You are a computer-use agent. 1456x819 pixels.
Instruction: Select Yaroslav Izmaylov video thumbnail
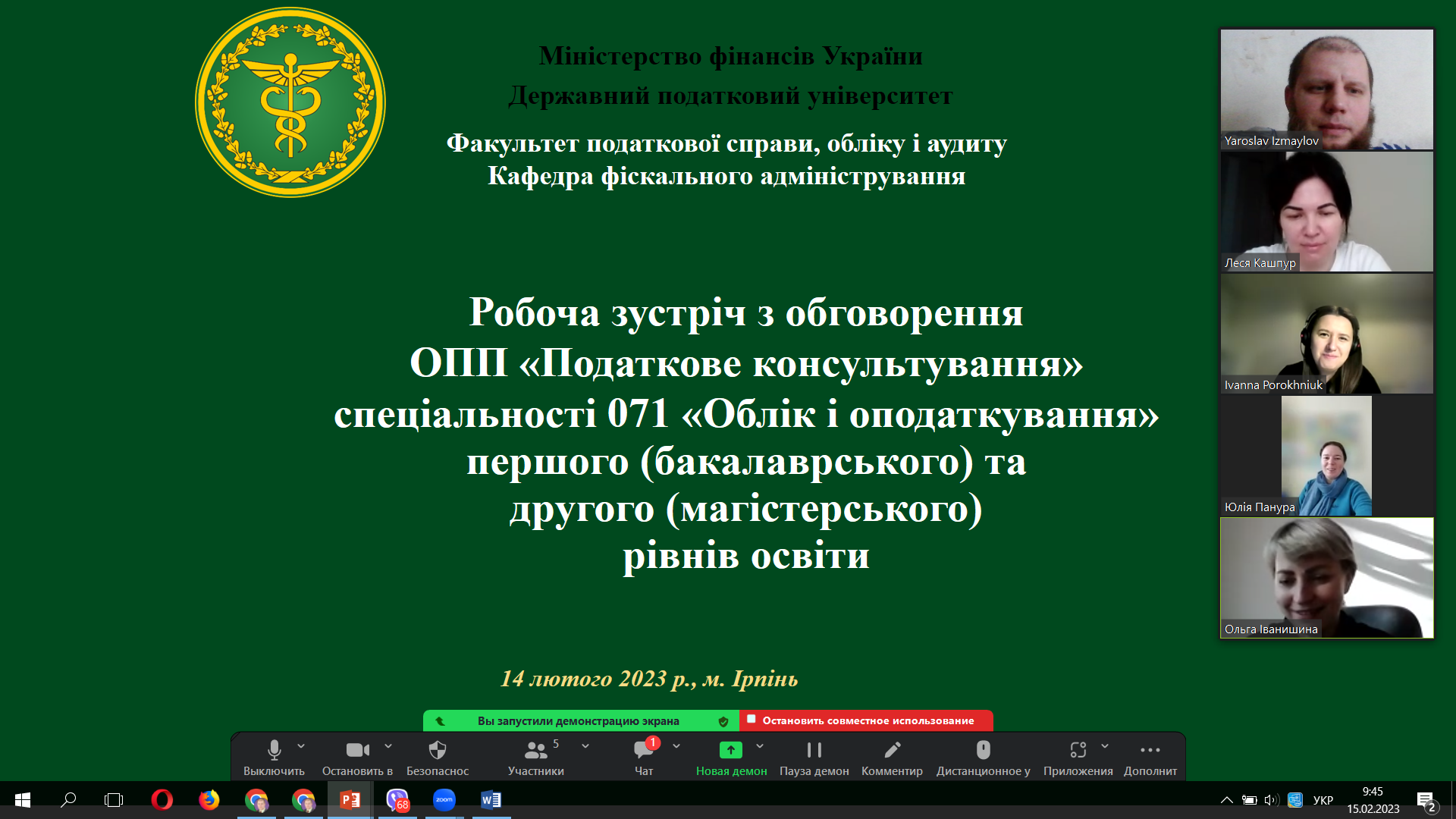1327,89
